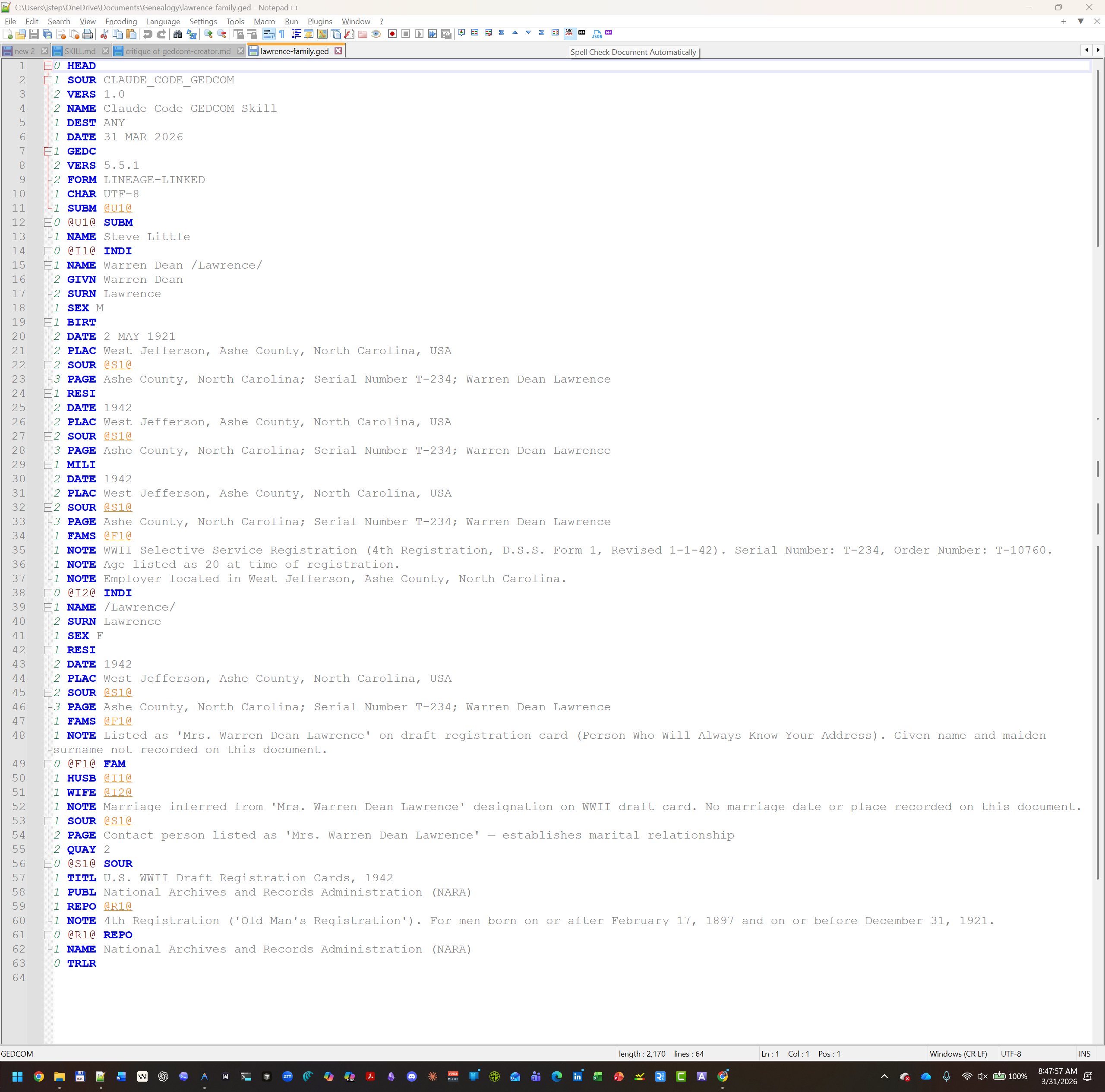Image resolution: width=1105 pixels, height=1092 pixels.
Task: Toggle Show All Characters pilcrow icon
Action: (x=282, y=34)
